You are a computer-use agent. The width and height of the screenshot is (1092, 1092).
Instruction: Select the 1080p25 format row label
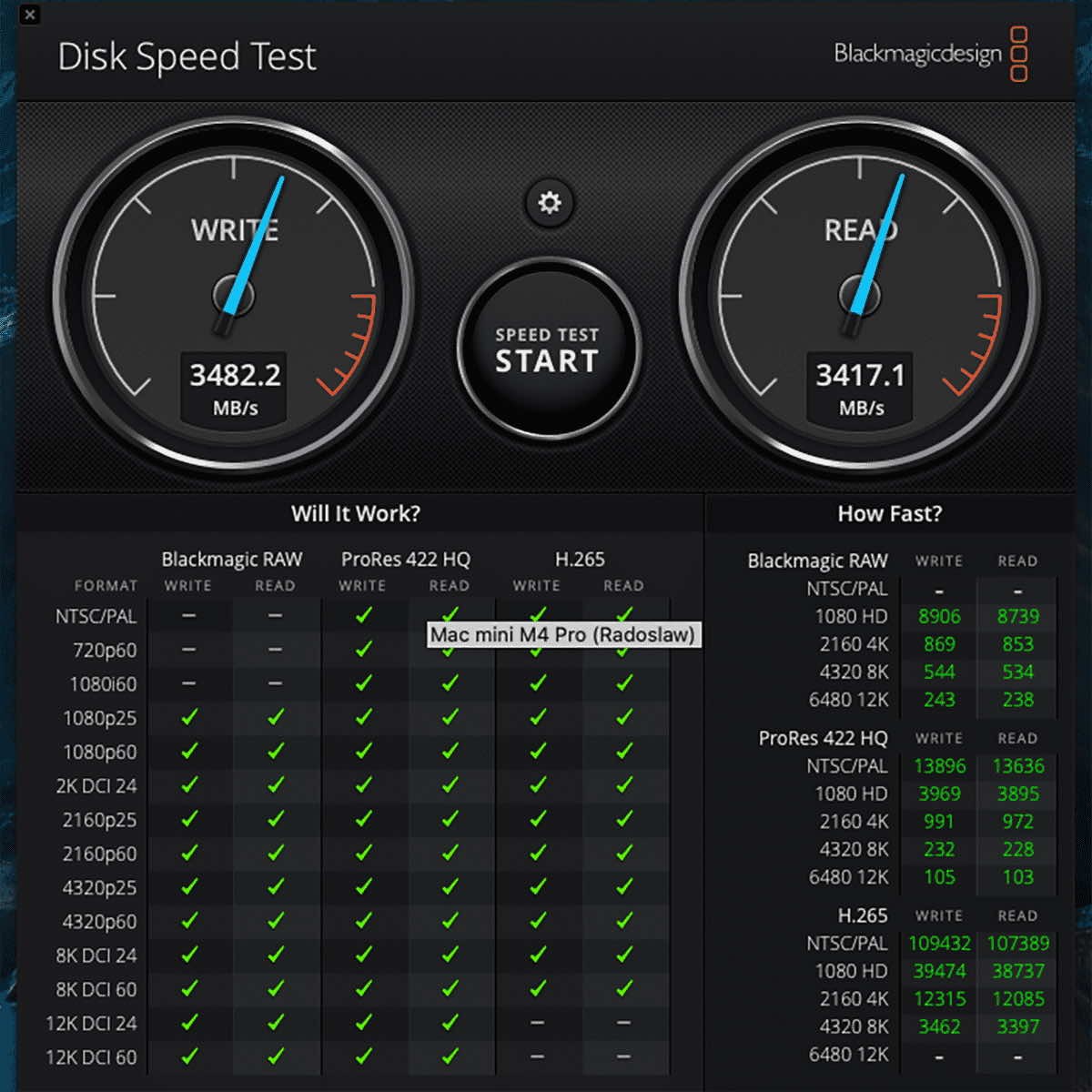coord(99,719)
